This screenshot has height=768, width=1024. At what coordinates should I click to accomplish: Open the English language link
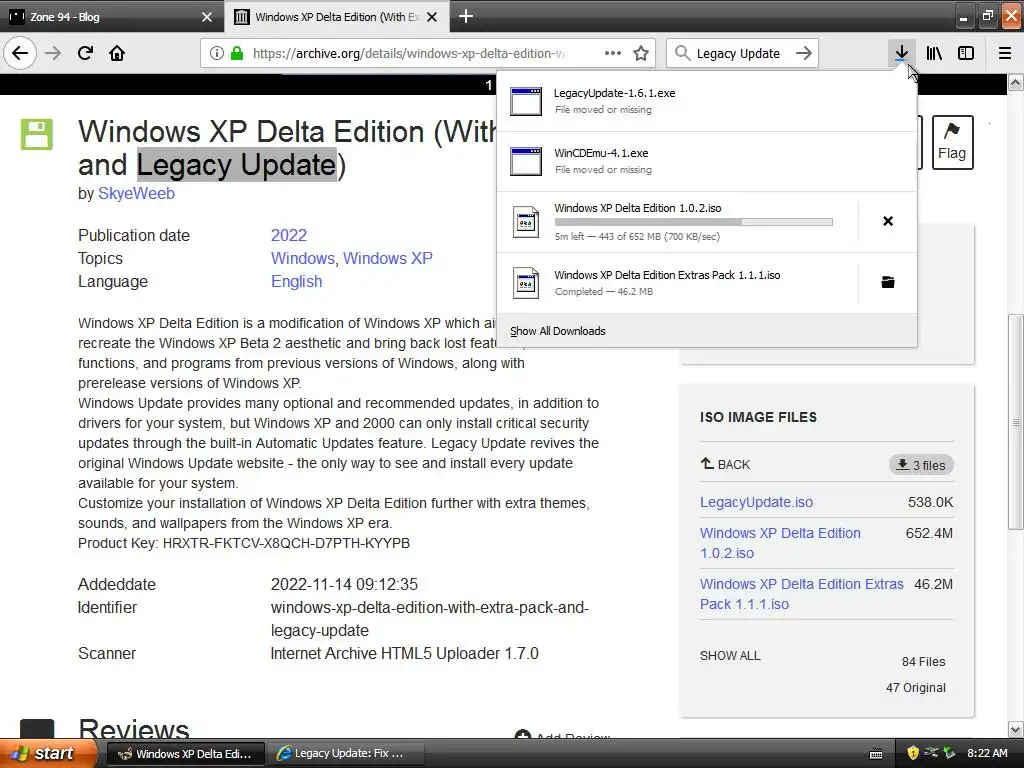pyautogui.click(x=296, y=281)
